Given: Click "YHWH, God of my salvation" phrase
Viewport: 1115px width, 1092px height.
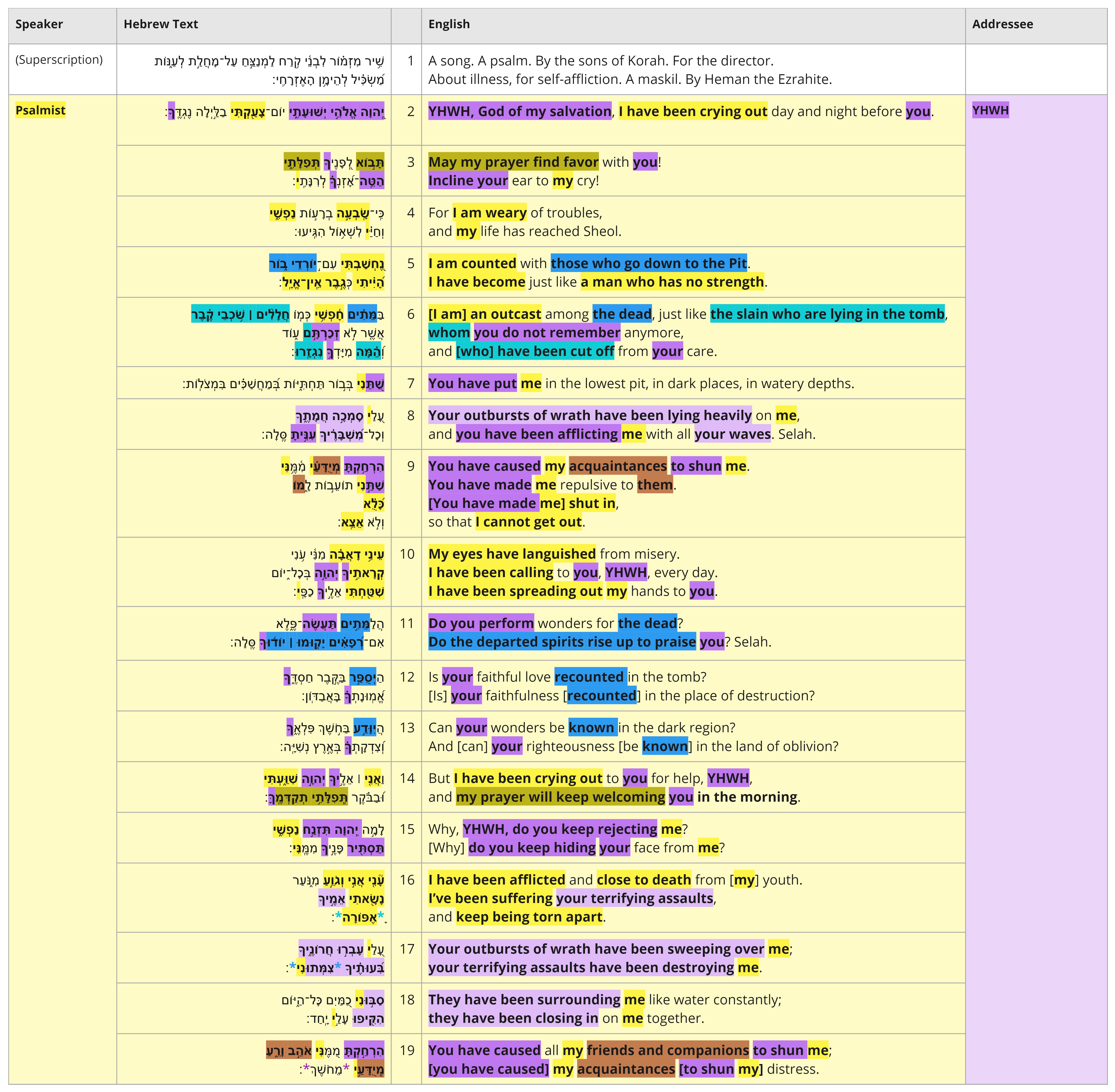Looking at the screenshot, I should (x=520, y=111).
